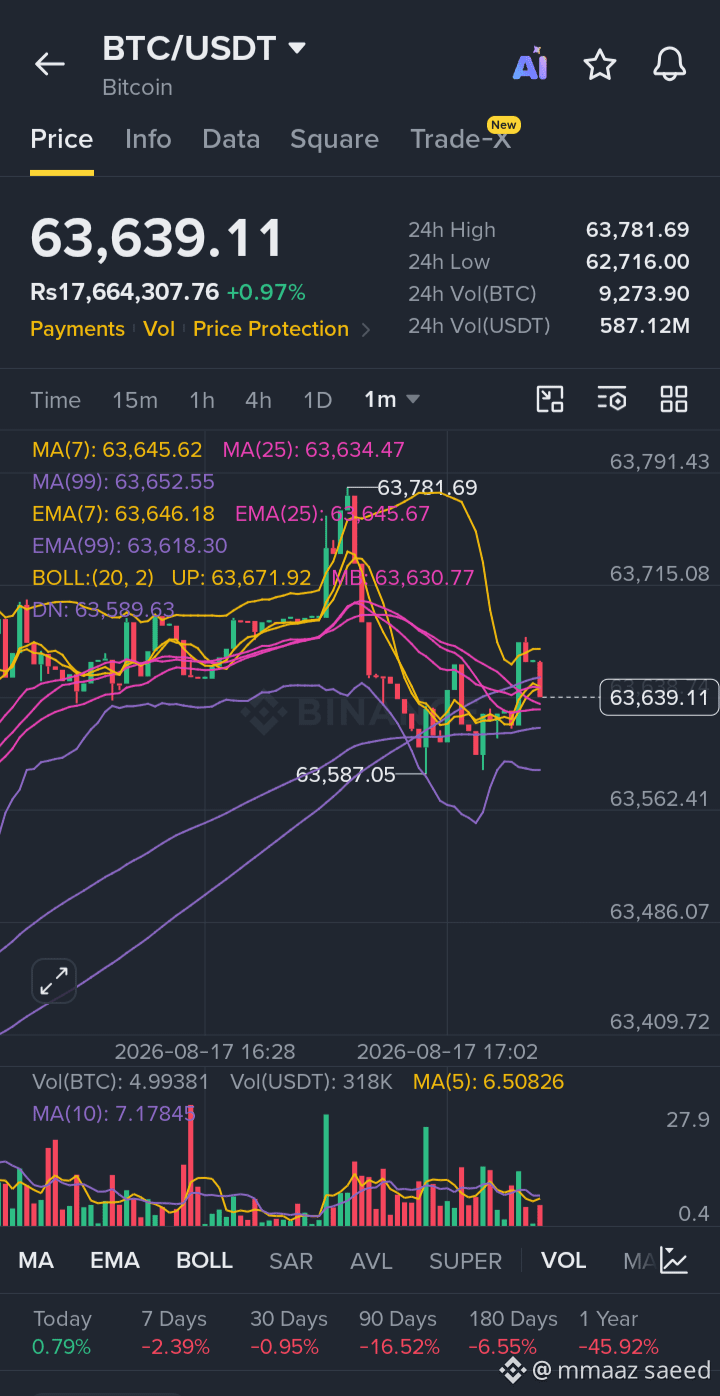Tap the EMA(7): 63,646.18 legend

pos(123,514)
